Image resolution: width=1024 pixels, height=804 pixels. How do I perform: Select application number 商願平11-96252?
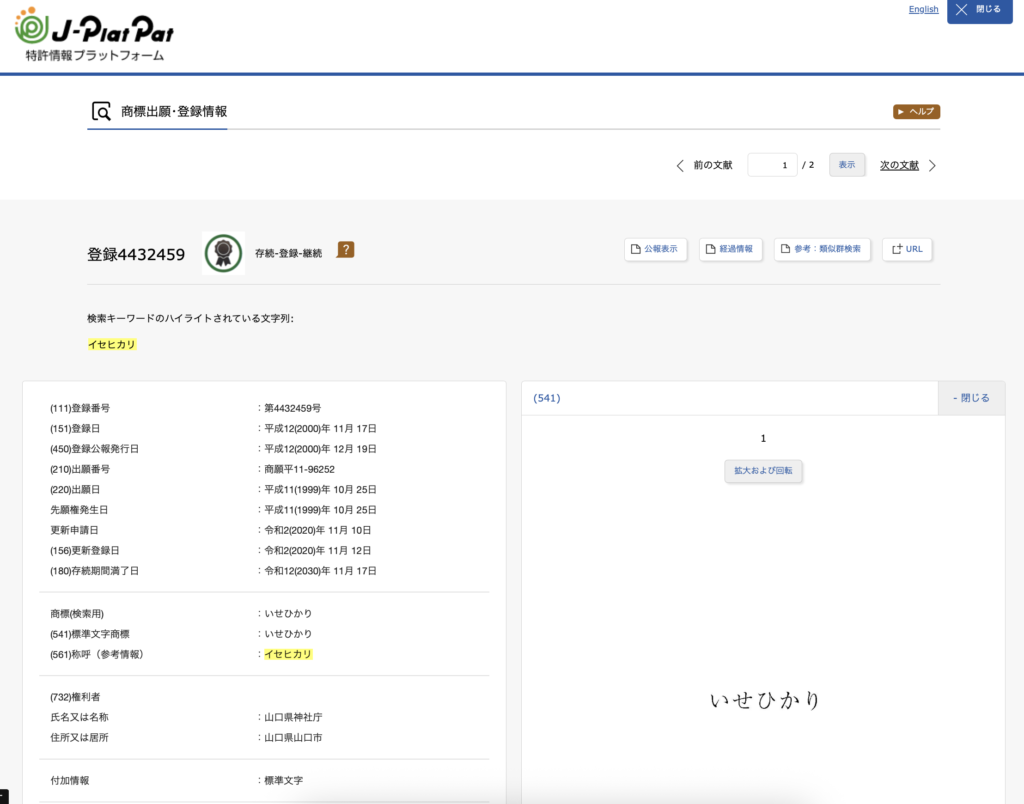(x=299, y=469)
